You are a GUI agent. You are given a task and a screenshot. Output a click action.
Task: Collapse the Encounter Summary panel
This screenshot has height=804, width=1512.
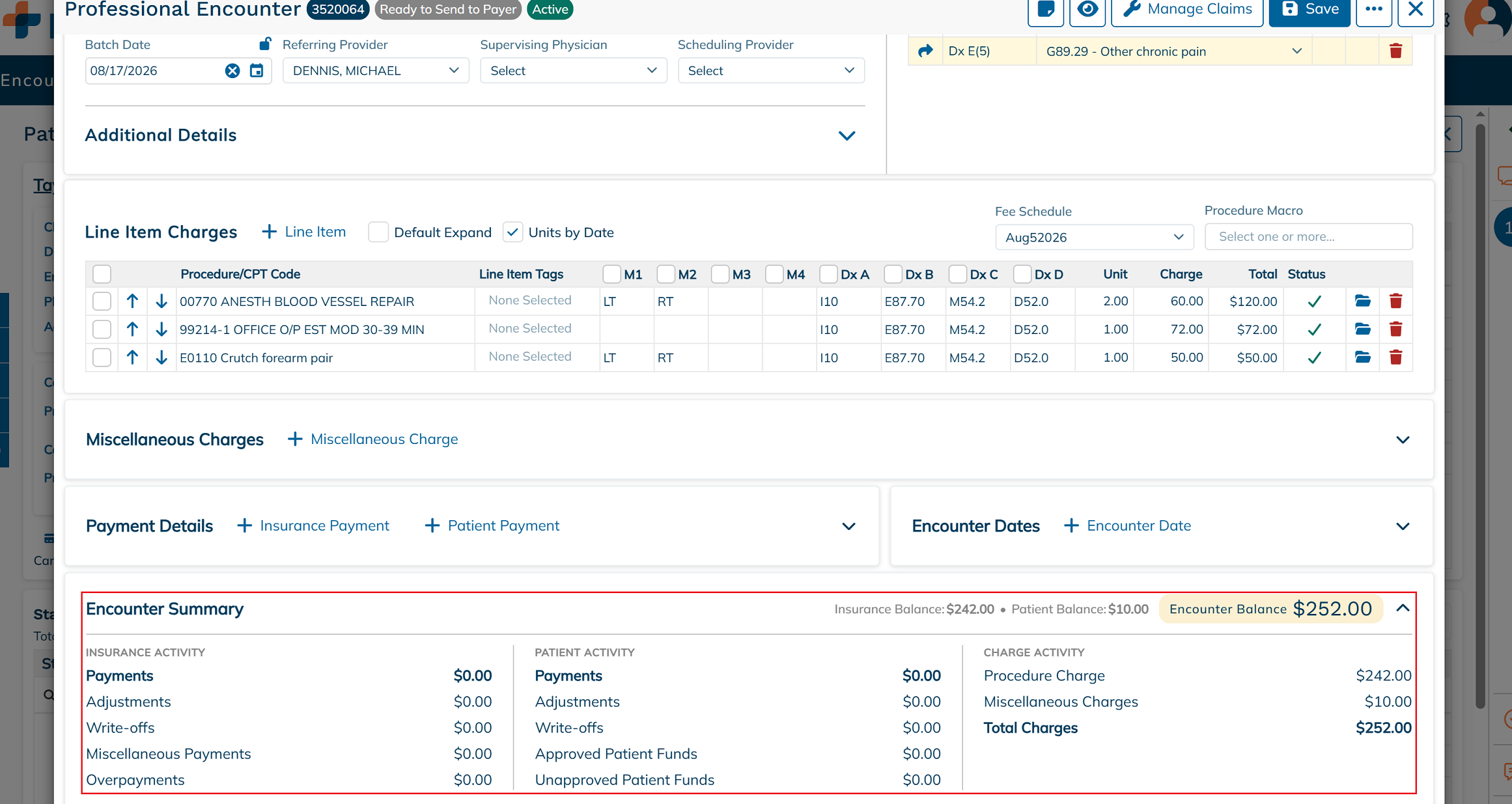coord(1403,608)
